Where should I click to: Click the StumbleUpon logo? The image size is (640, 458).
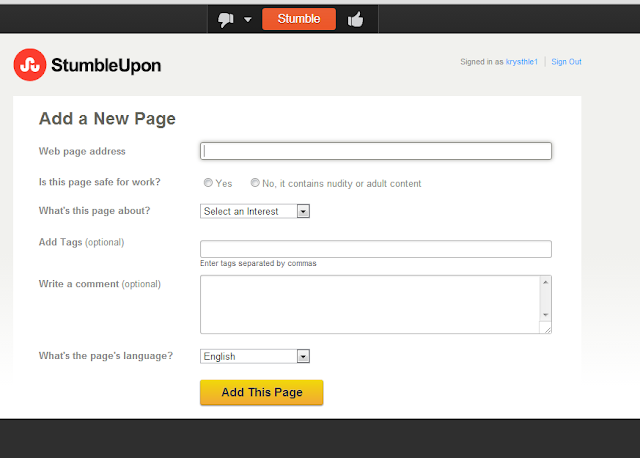(87, 65)
